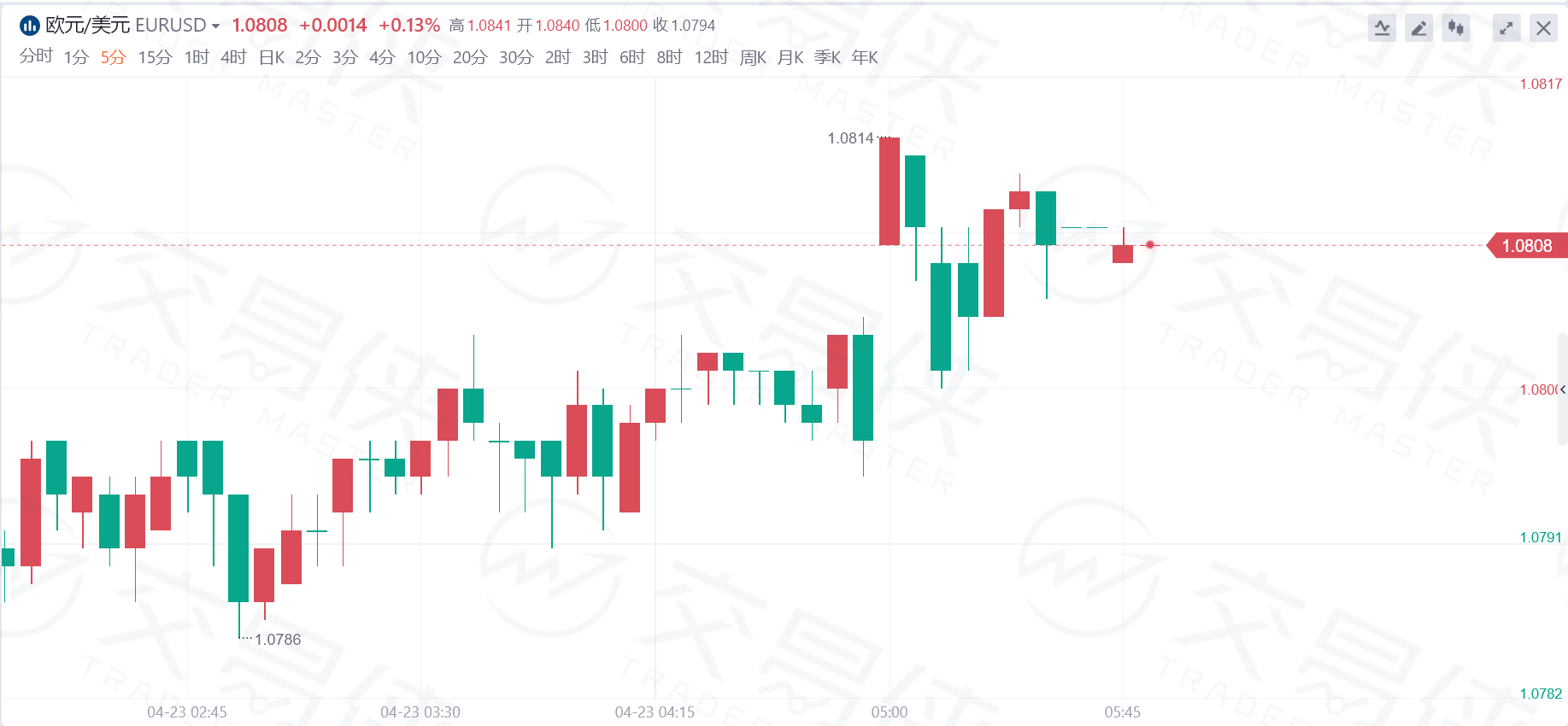1568x726 pixels.
Task: Expand chart to fullscreen
Action: (1506, 28)
